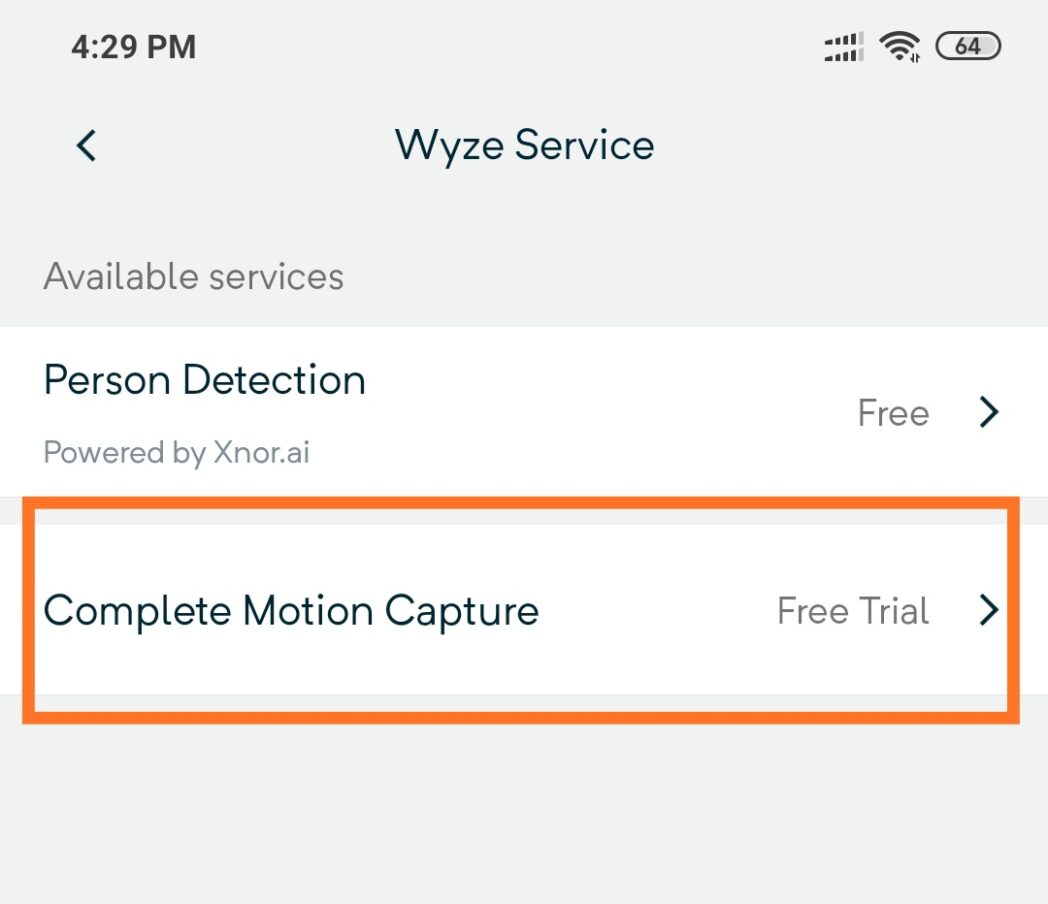Click the empty gray area below services

[524, 810]
